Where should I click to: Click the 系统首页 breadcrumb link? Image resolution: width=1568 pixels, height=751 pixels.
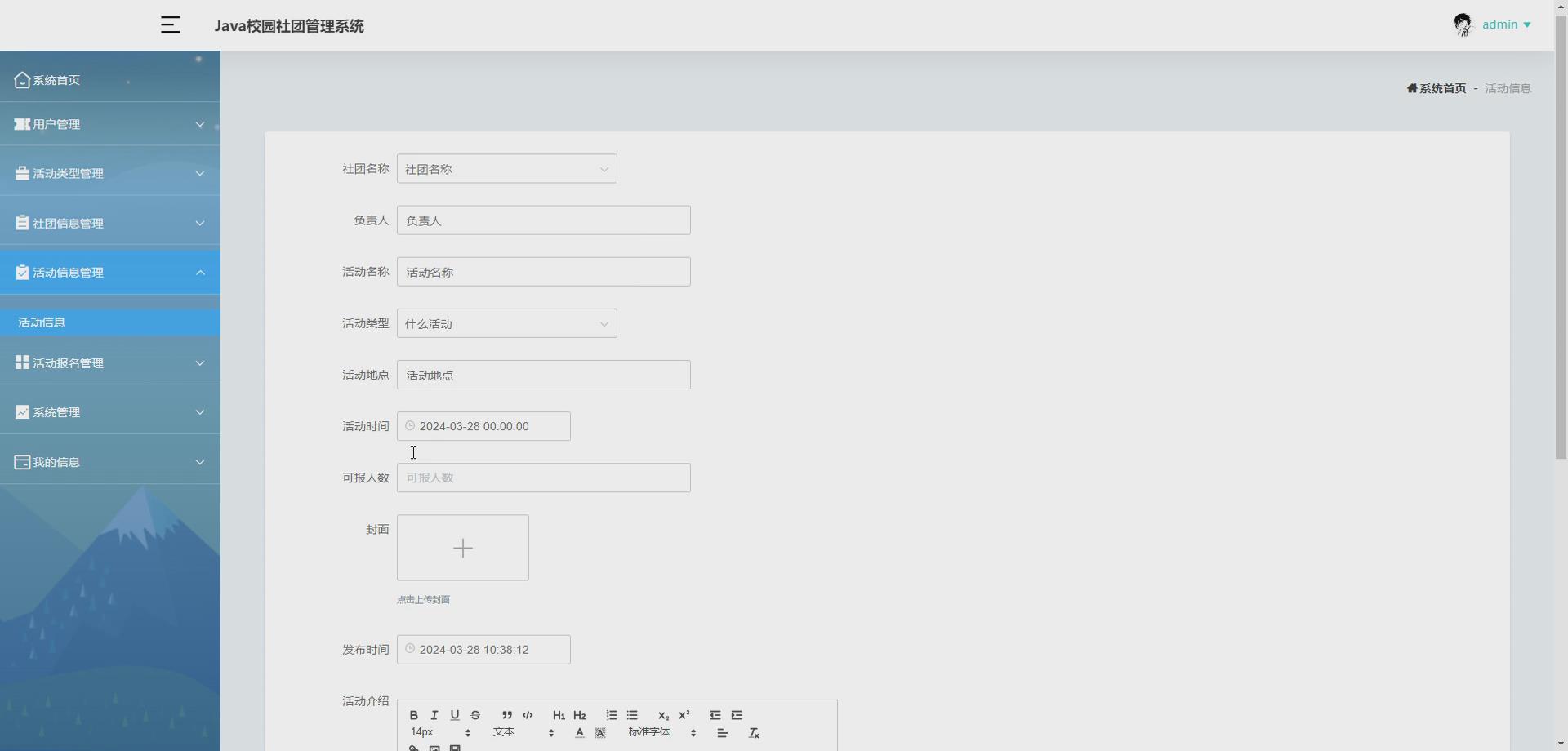(x=1437, y=88)
